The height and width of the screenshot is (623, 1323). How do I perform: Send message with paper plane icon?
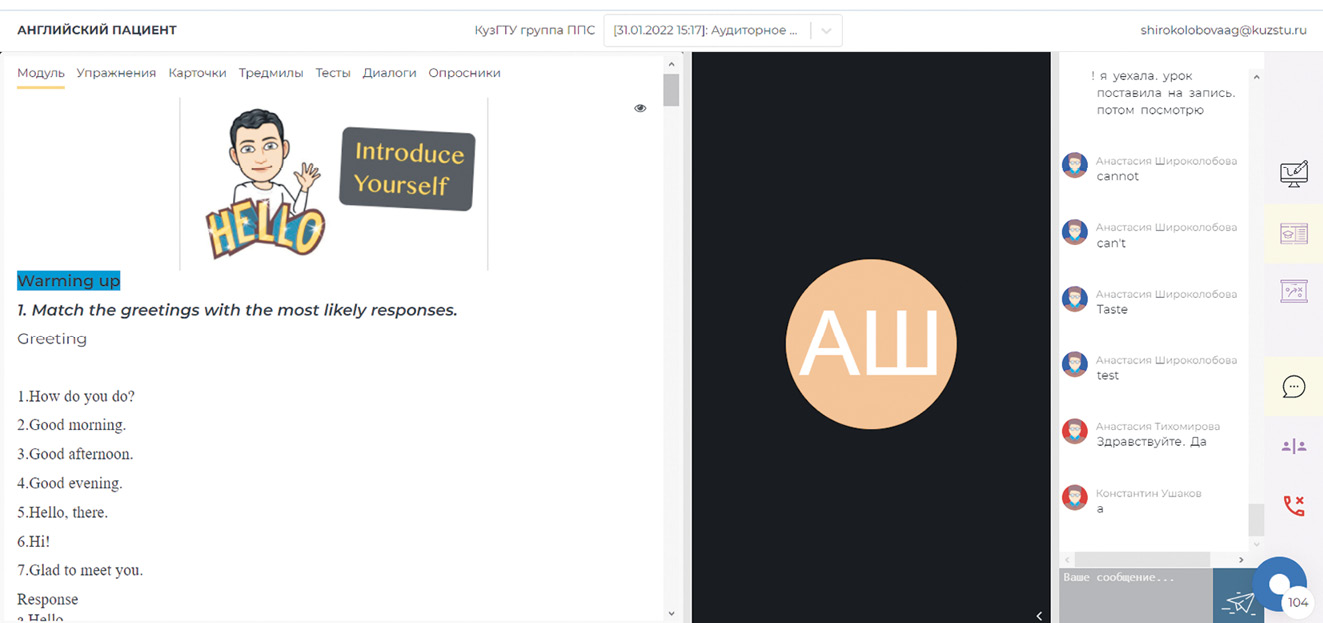[1238, 602]
